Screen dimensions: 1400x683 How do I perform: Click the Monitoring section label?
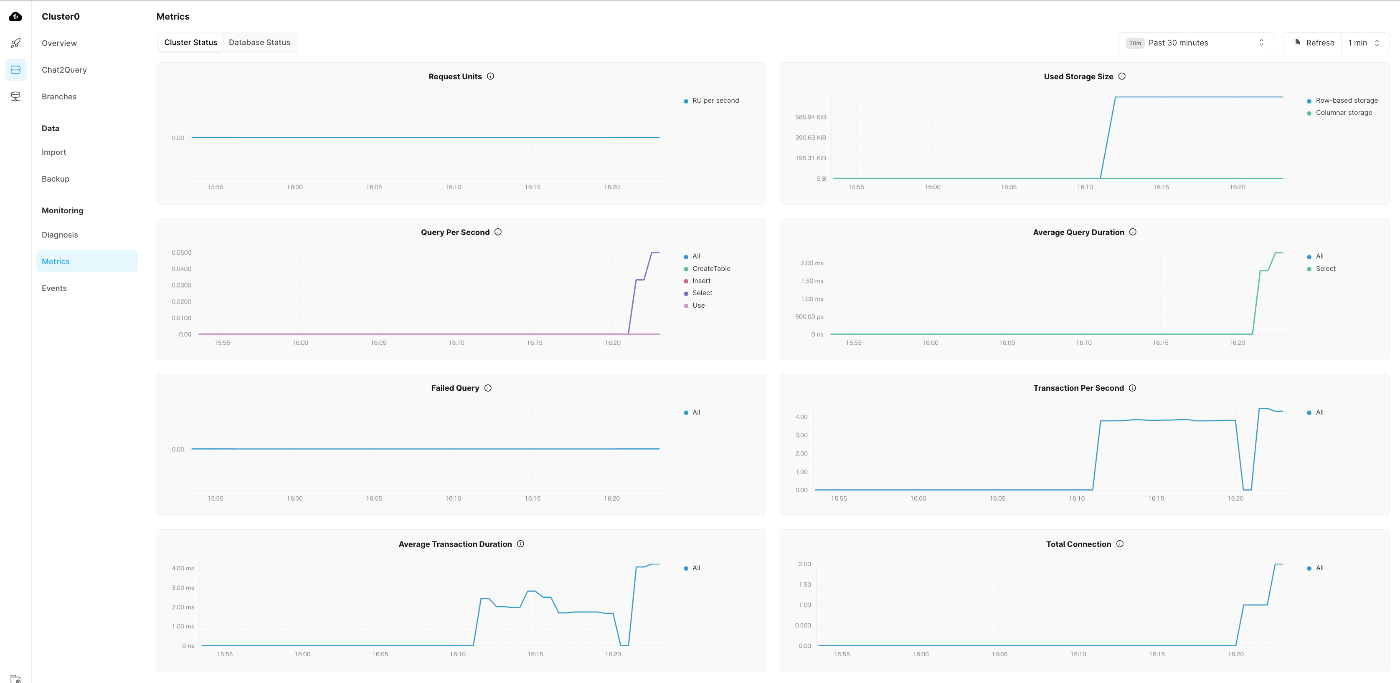[62, 210]
